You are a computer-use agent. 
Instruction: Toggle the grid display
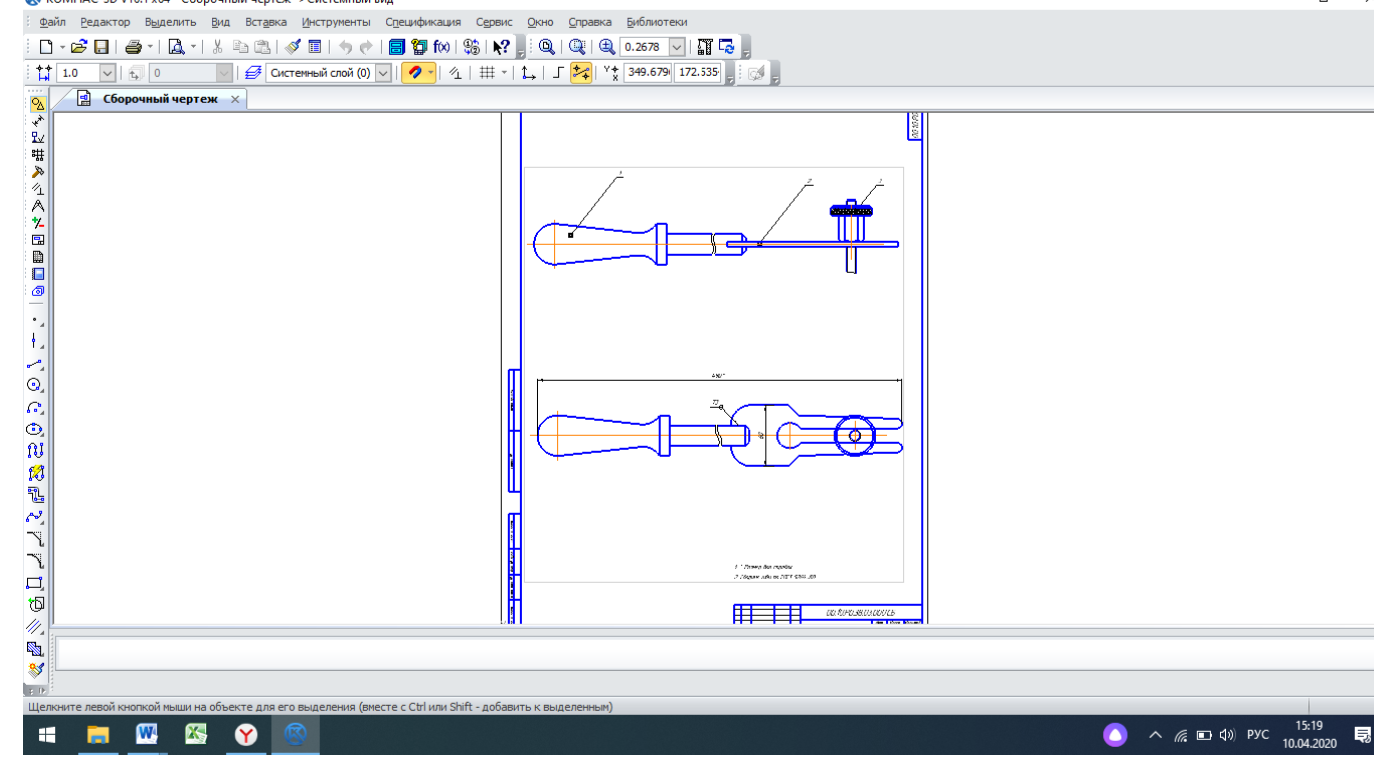point(486,73)
